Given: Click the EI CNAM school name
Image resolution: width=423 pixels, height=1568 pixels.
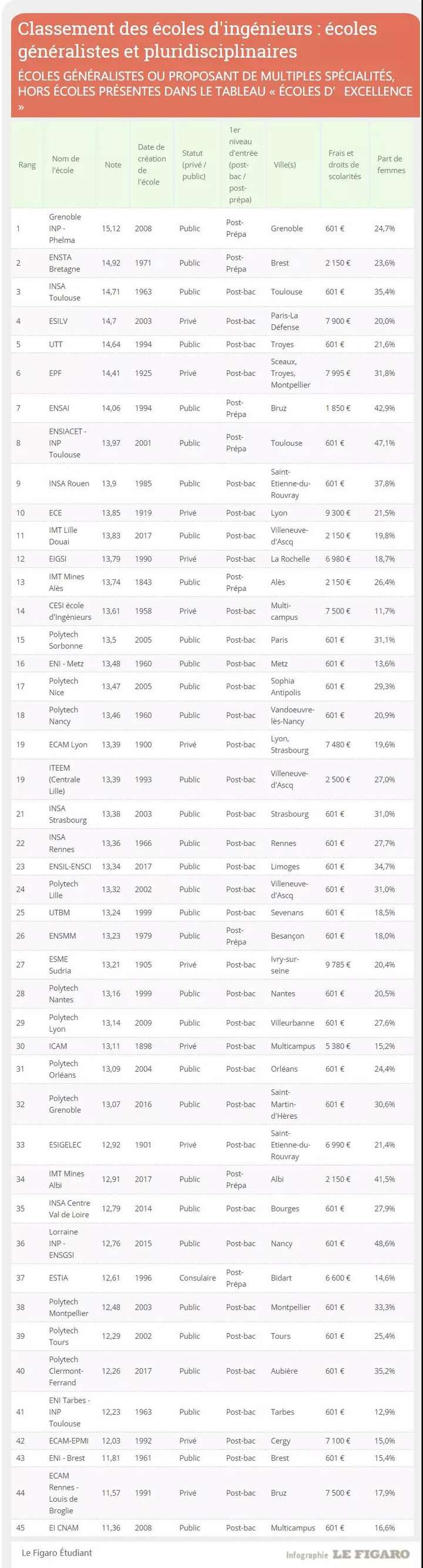Looking at the screenshot, I should pyautogui.click(x=63, y=1527).
